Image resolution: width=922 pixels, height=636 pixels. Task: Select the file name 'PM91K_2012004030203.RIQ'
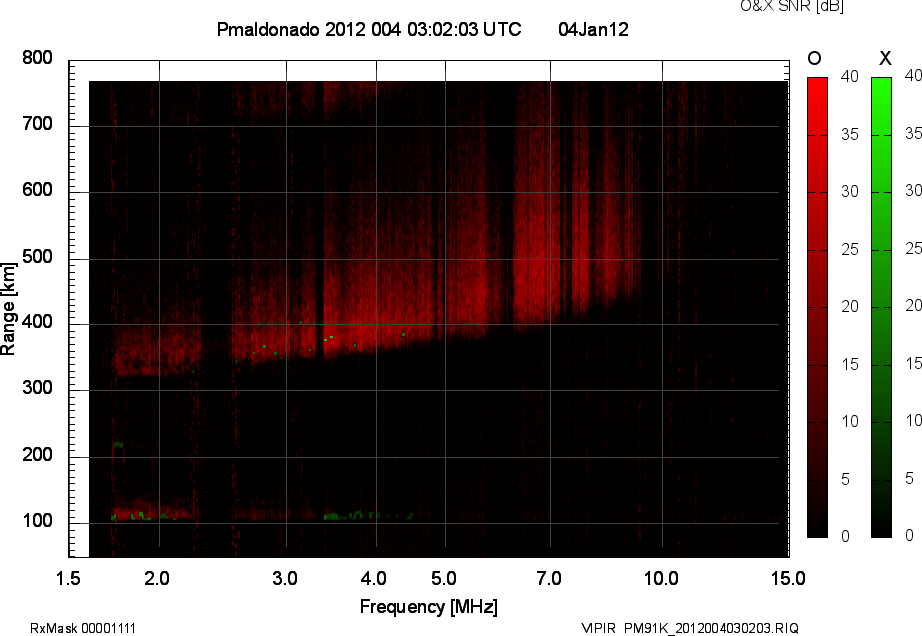(x=711, y=628)
